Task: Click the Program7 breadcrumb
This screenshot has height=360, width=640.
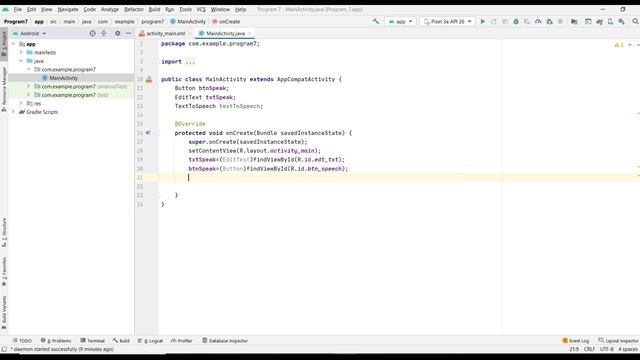Action: pos(16,22)
